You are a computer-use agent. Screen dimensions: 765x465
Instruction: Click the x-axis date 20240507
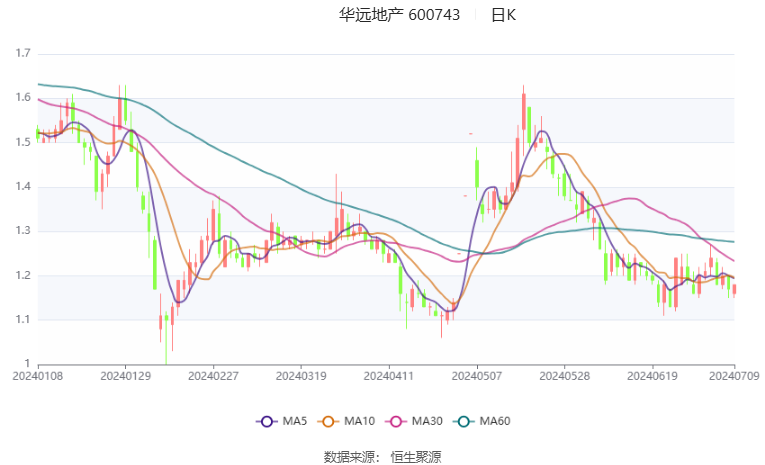[x=477, y=376]
